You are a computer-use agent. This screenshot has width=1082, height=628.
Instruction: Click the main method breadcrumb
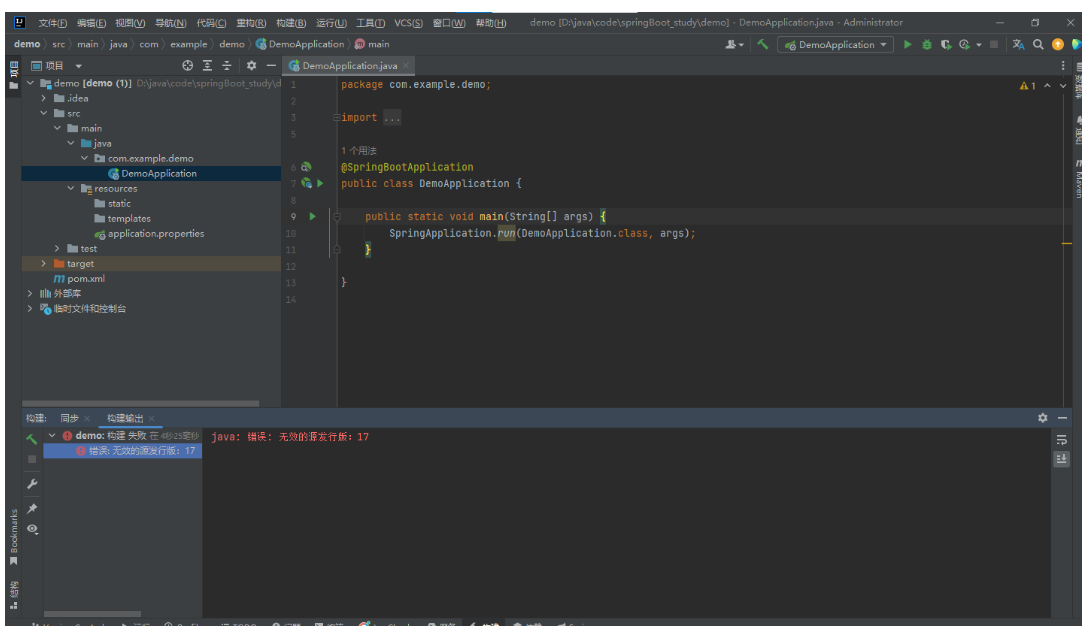click(x=372, y=44)
